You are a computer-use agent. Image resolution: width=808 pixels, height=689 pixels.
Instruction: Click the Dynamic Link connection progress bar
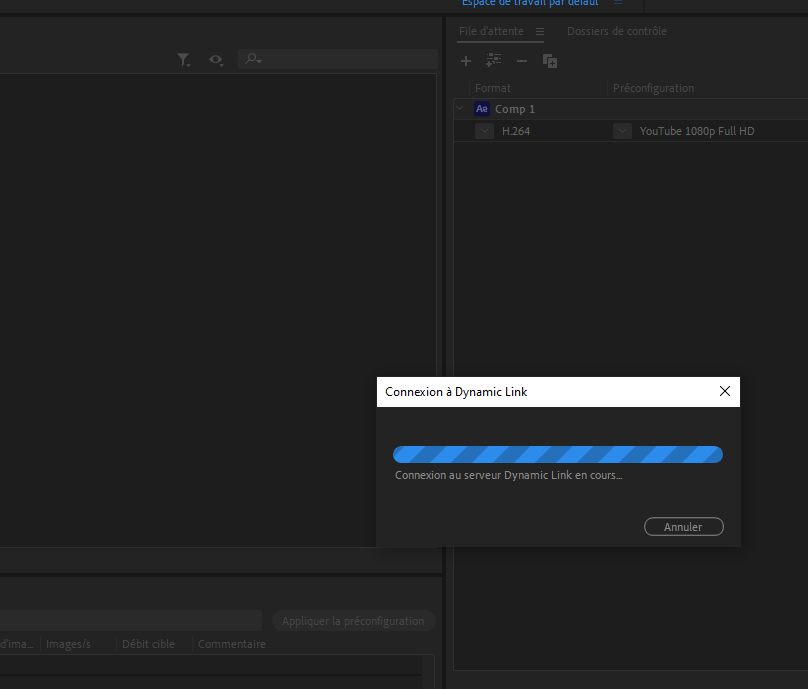[x=558, y=455]
